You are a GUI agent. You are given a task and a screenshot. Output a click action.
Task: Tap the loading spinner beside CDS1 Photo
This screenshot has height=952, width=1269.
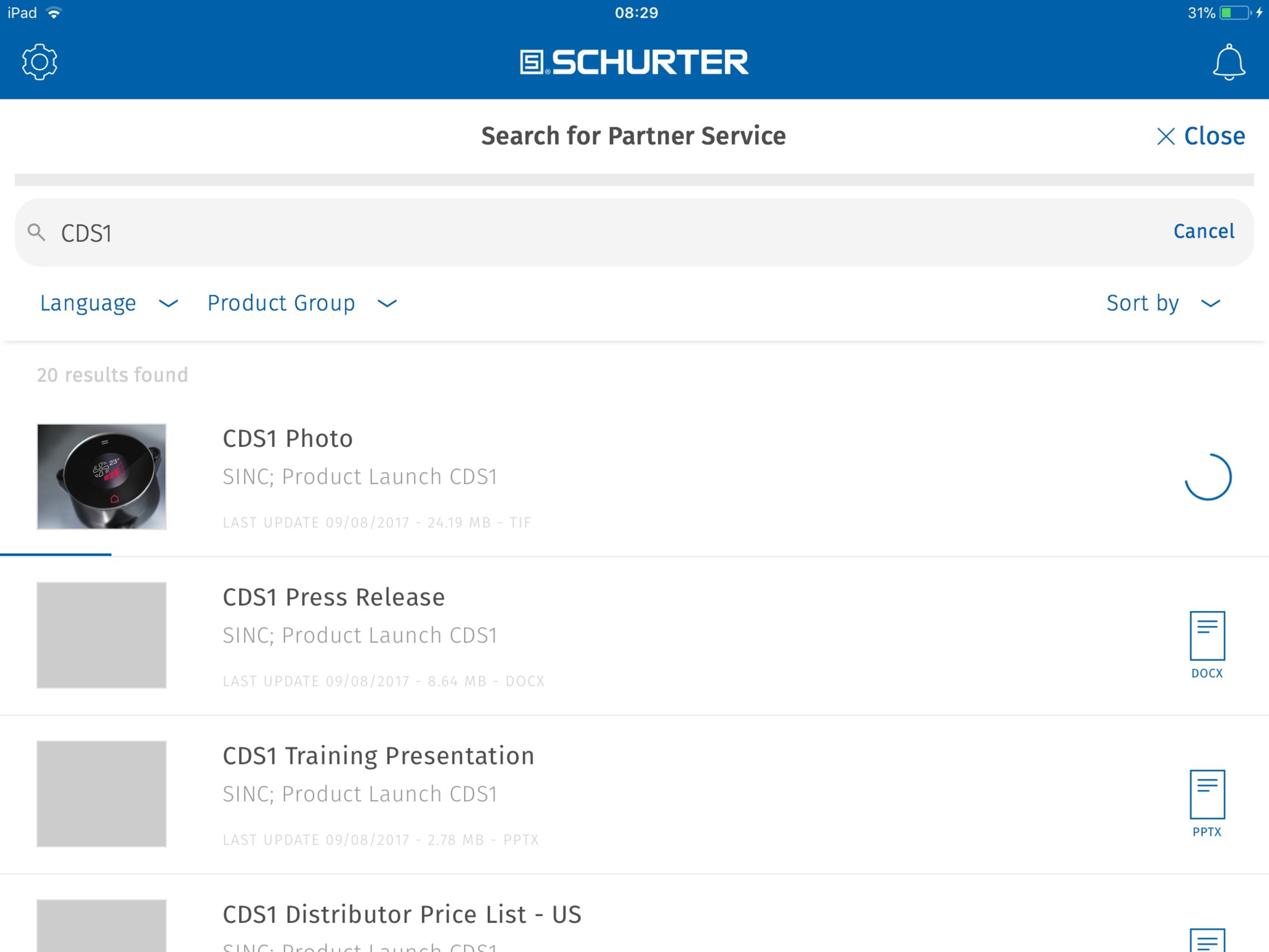click(x=1207, y=477)
